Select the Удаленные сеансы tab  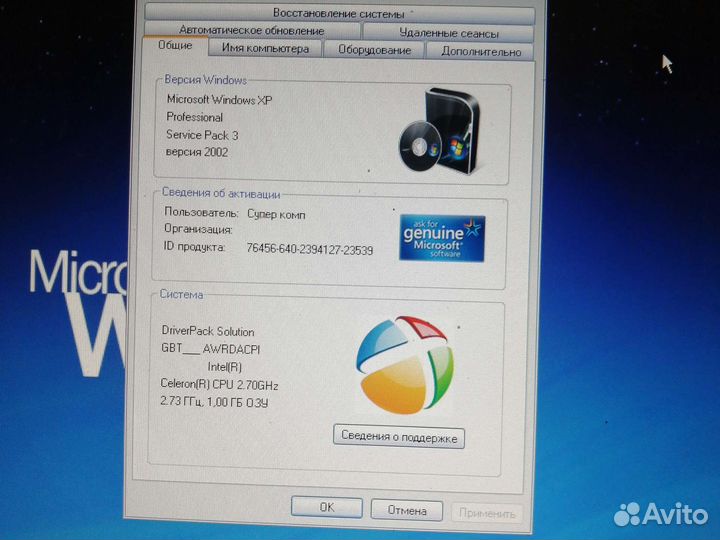point(435,33)
